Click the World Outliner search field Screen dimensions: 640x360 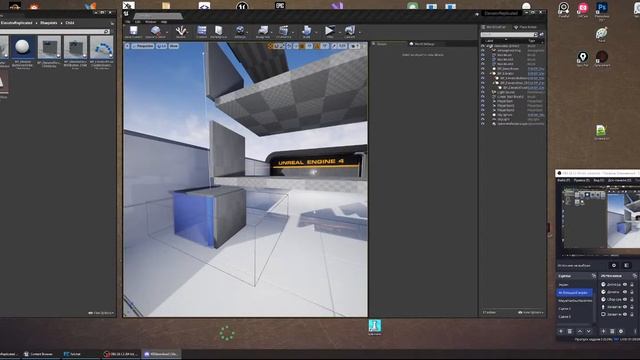508,35
